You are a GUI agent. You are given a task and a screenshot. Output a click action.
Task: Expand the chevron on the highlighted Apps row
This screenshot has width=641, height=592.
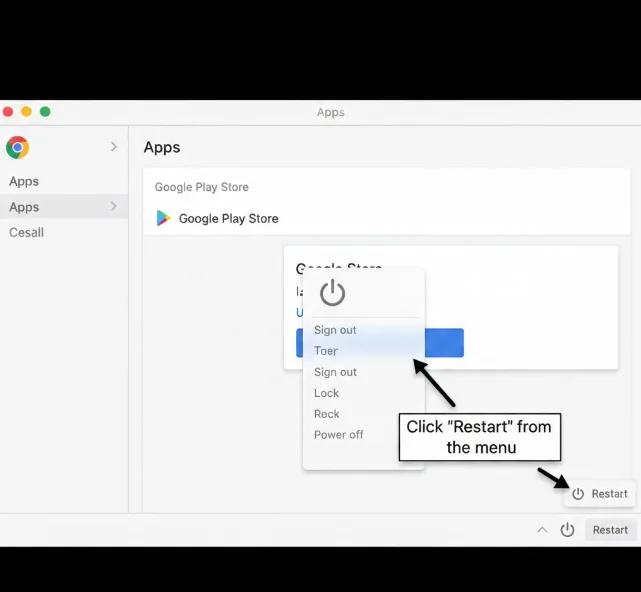(113, 207)
